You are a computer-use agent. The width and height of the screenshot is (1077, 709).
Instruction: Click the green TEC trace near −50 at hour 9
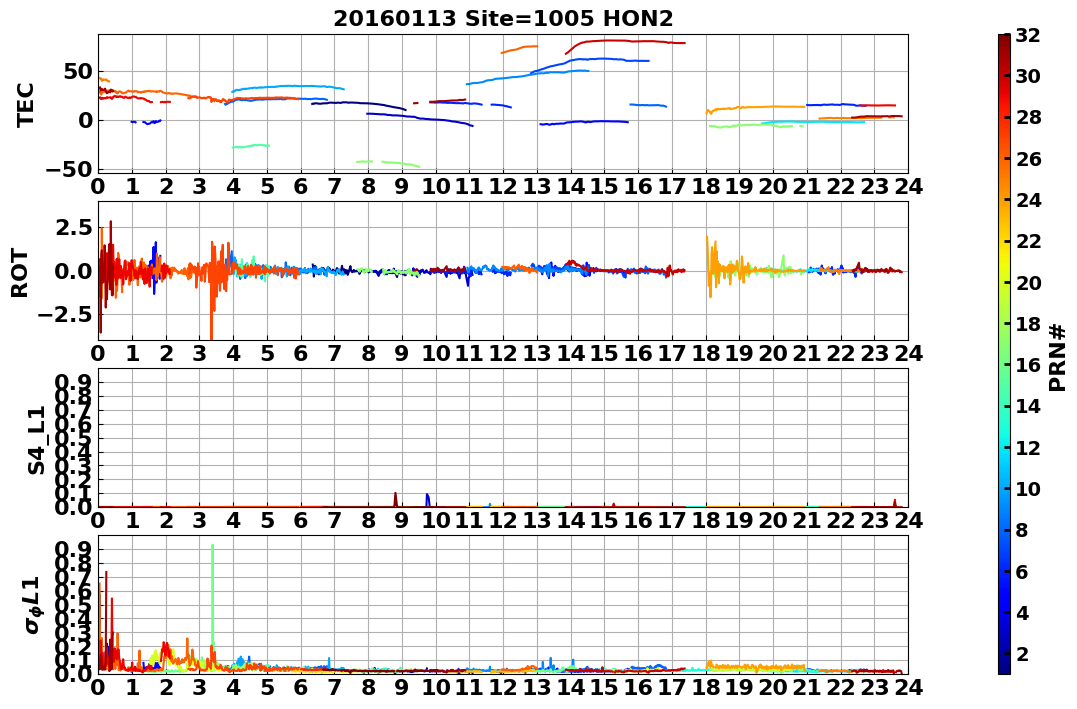pos(388,163)
